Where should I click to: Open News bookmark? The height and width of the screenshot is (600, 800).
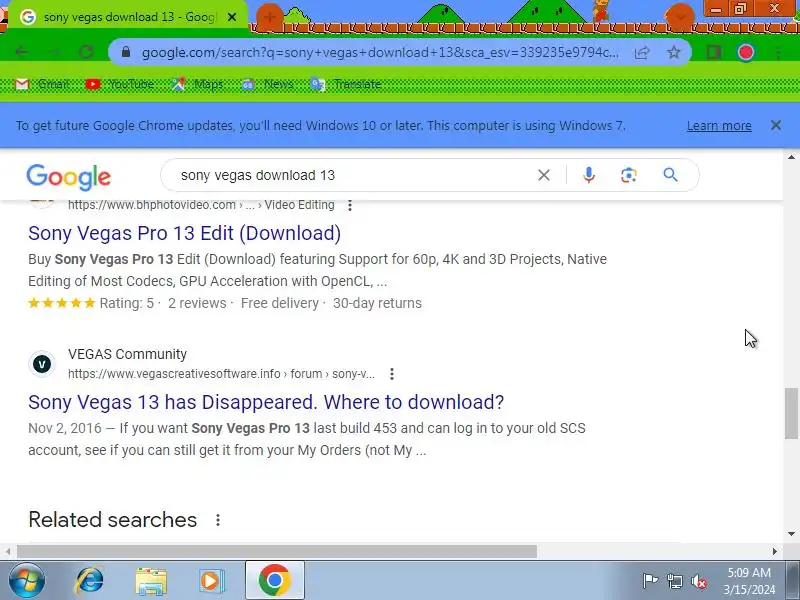tap(267, 84)
